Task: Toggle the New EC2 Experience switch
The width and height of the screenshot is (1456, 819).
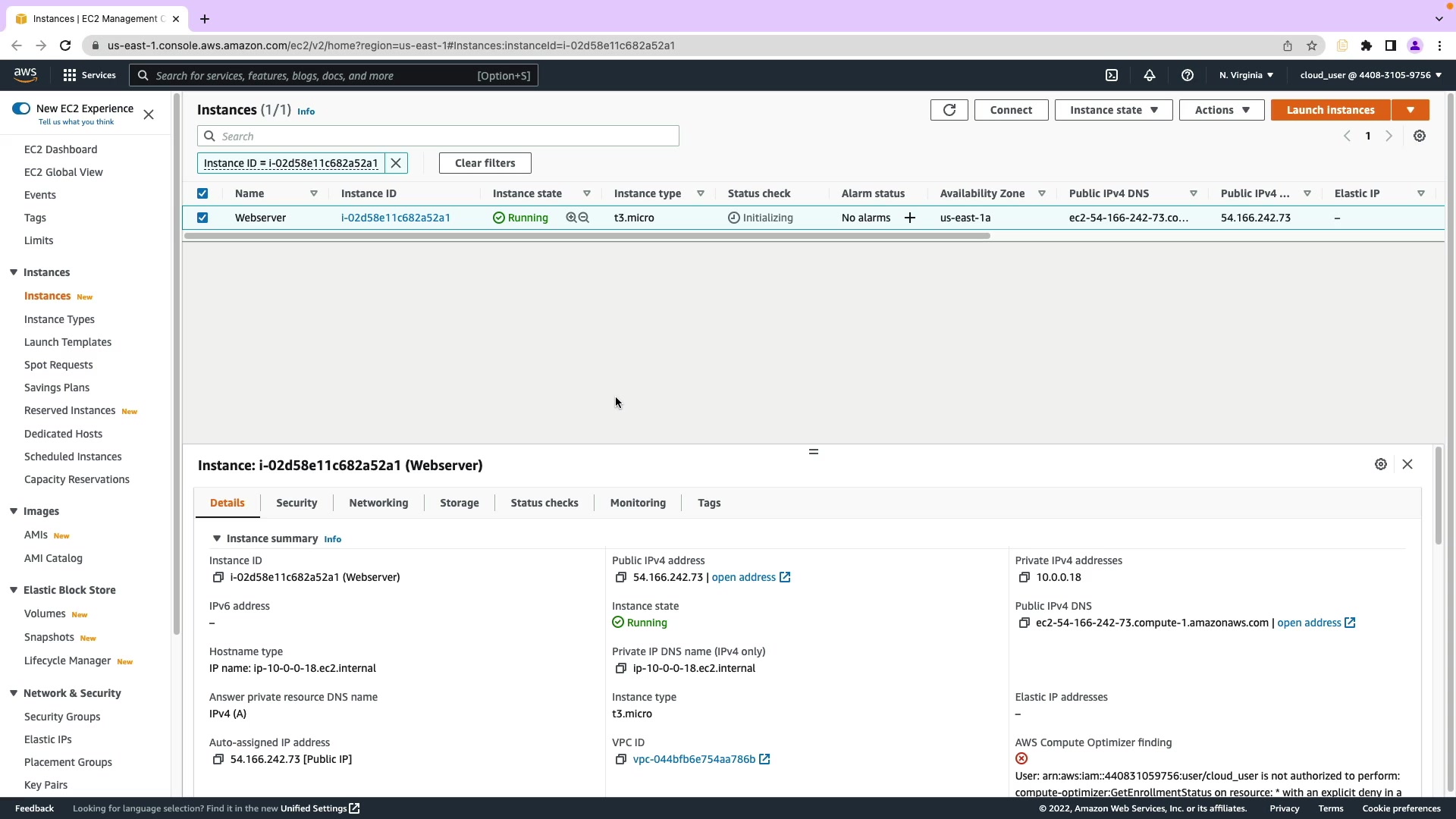Action: coord(21,108)
